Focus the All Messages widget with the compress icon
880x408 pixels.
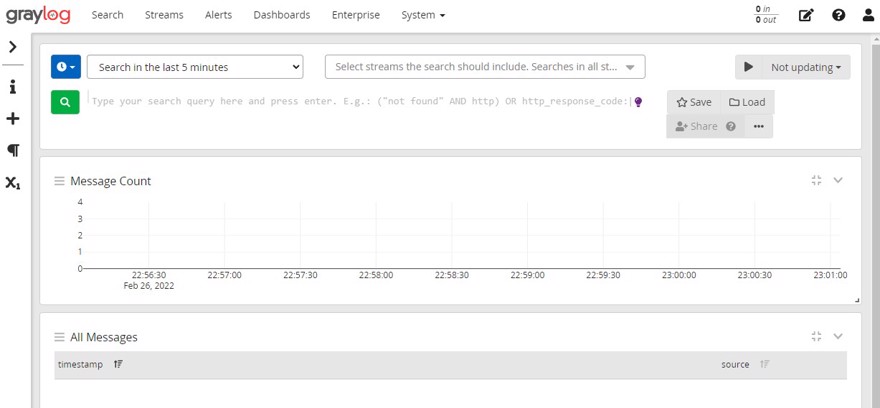click(x=817, y=336)
